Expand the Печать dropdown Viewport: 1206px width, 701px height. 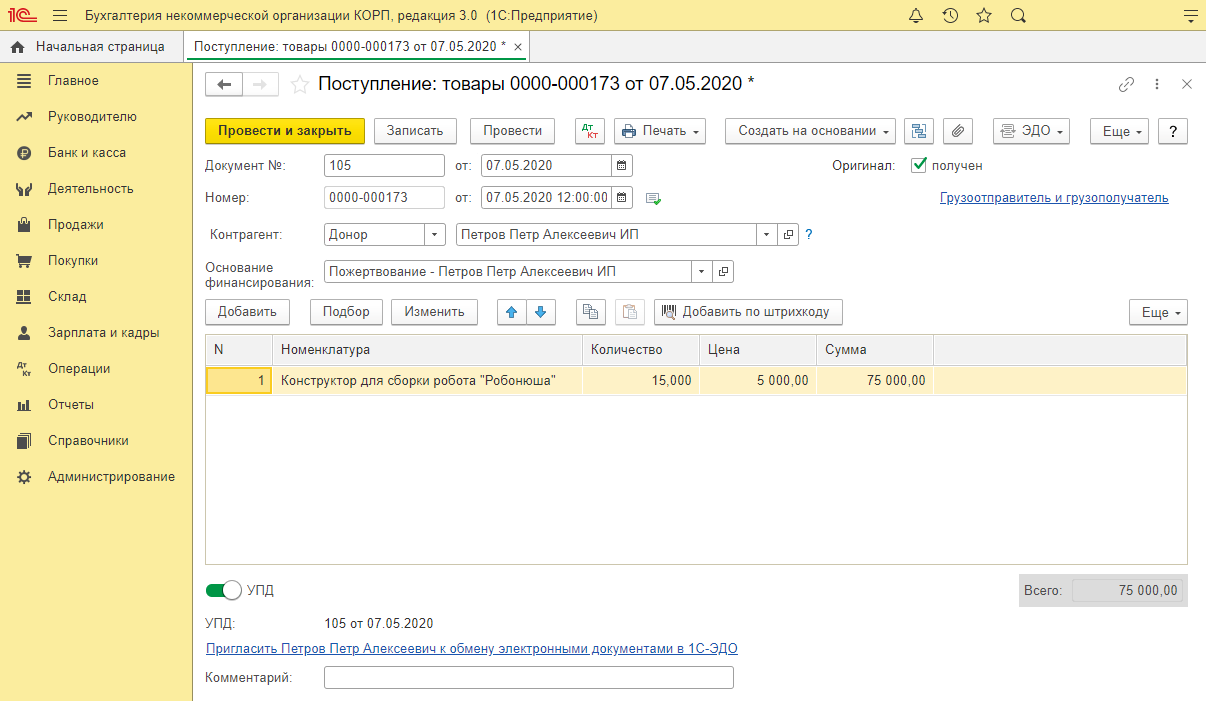(x=660, y=131)
